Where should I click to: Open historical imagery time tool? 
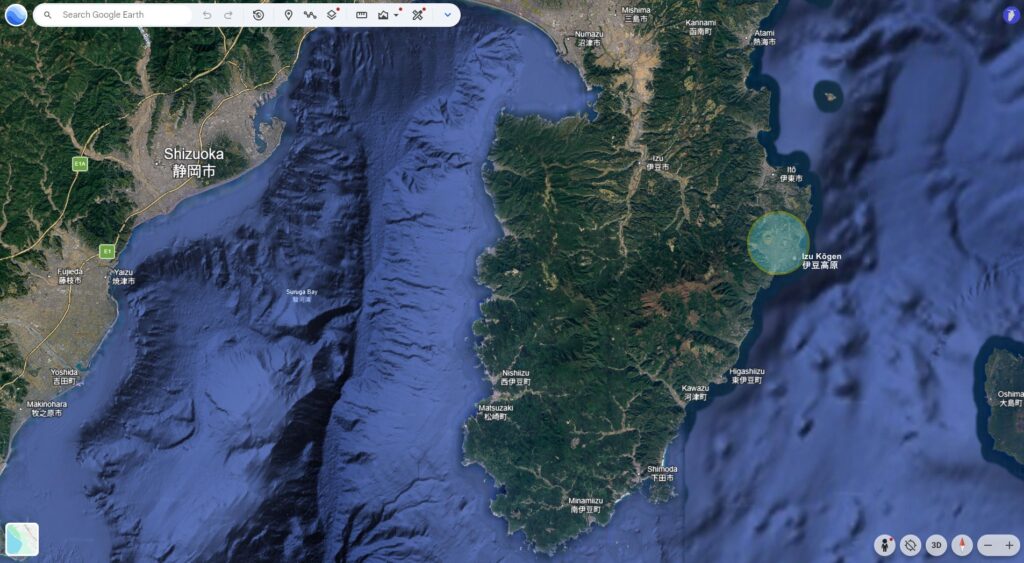[259, 15]
